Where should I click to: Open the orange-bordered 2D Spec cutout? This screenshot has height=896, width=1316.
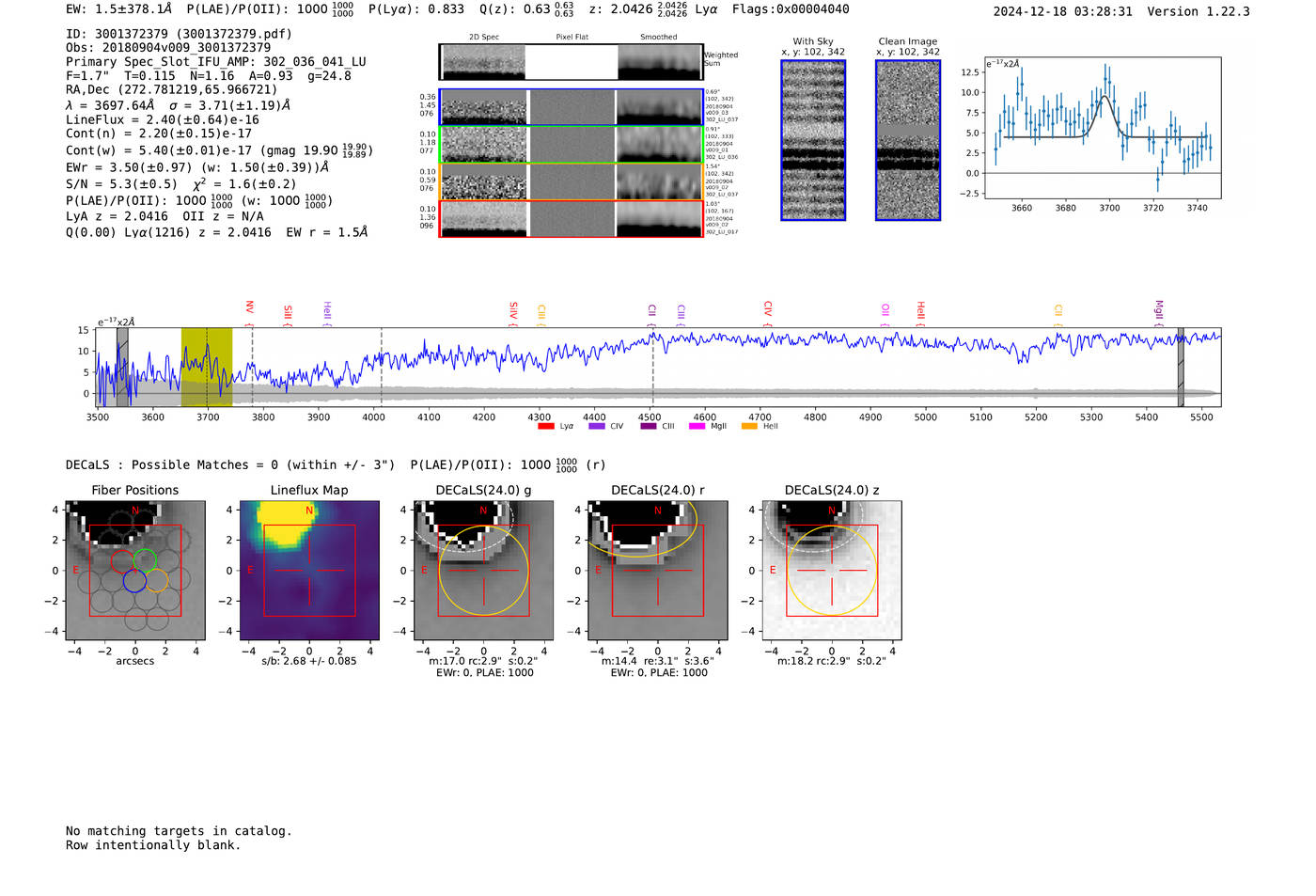tap(483, 182)
